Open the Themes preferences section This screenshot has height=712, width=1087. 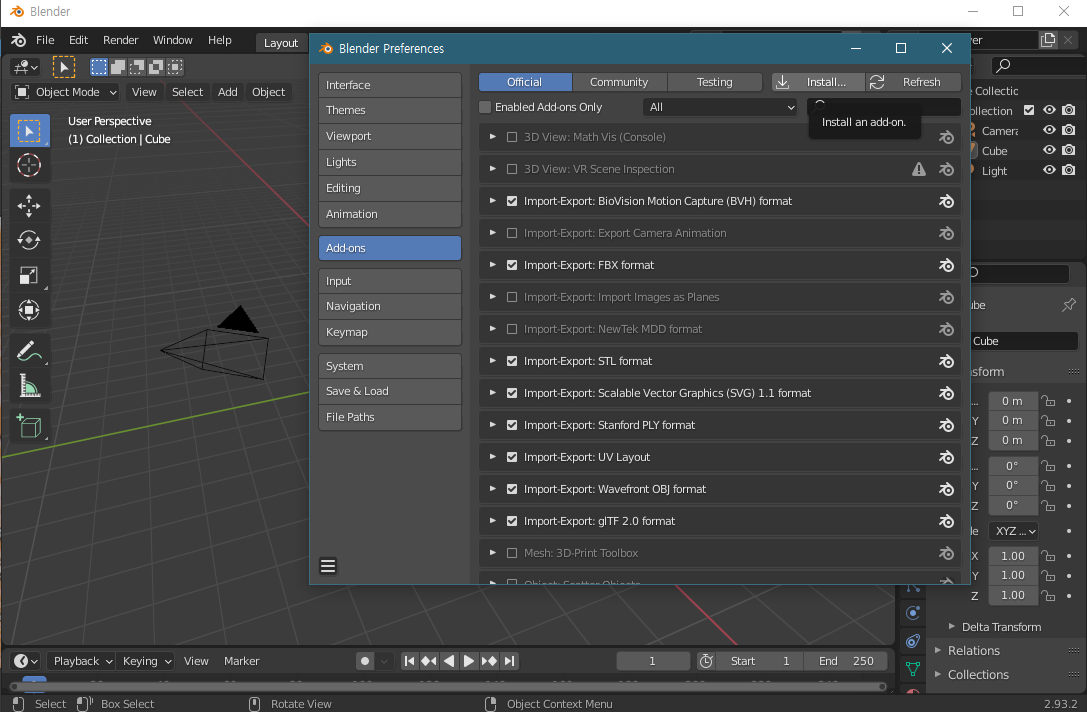(x=390, y=111)
